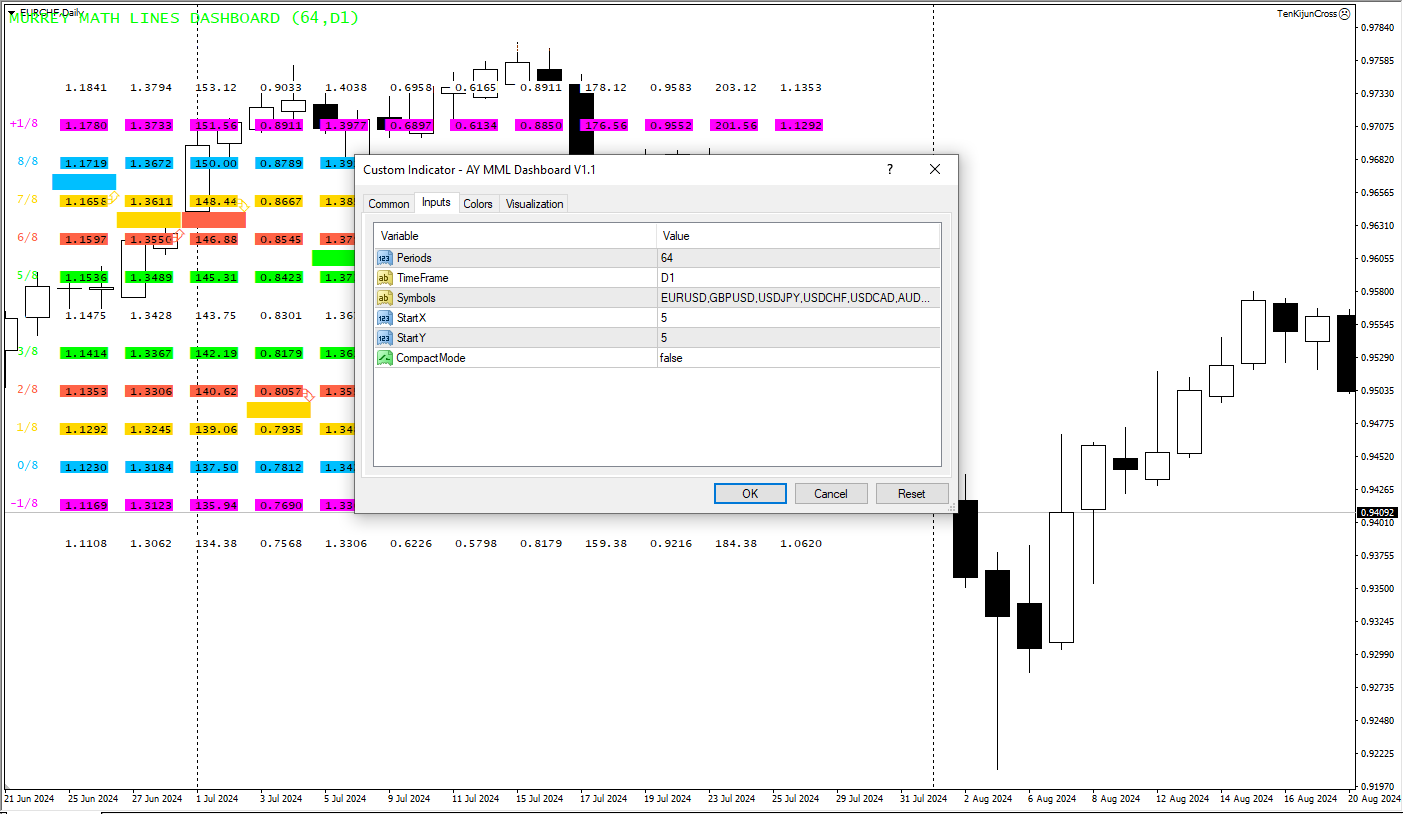Confirm settings with the OK button
The width and height of the screenshot is (1403, 814).
pos(750,493)
